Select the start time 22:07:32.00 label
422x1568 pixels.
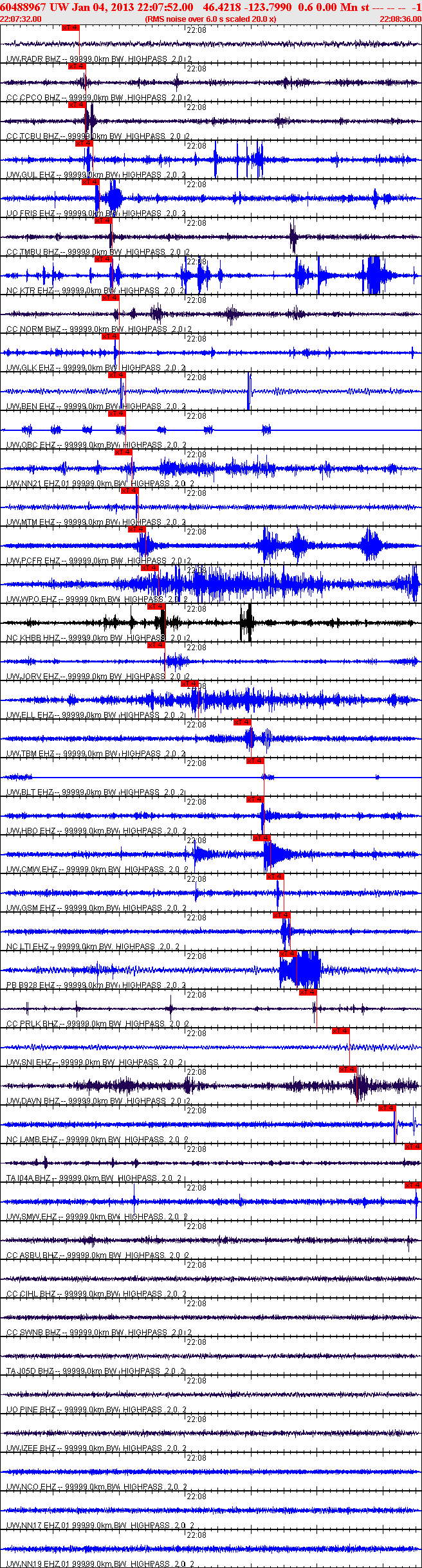(21, 19)
